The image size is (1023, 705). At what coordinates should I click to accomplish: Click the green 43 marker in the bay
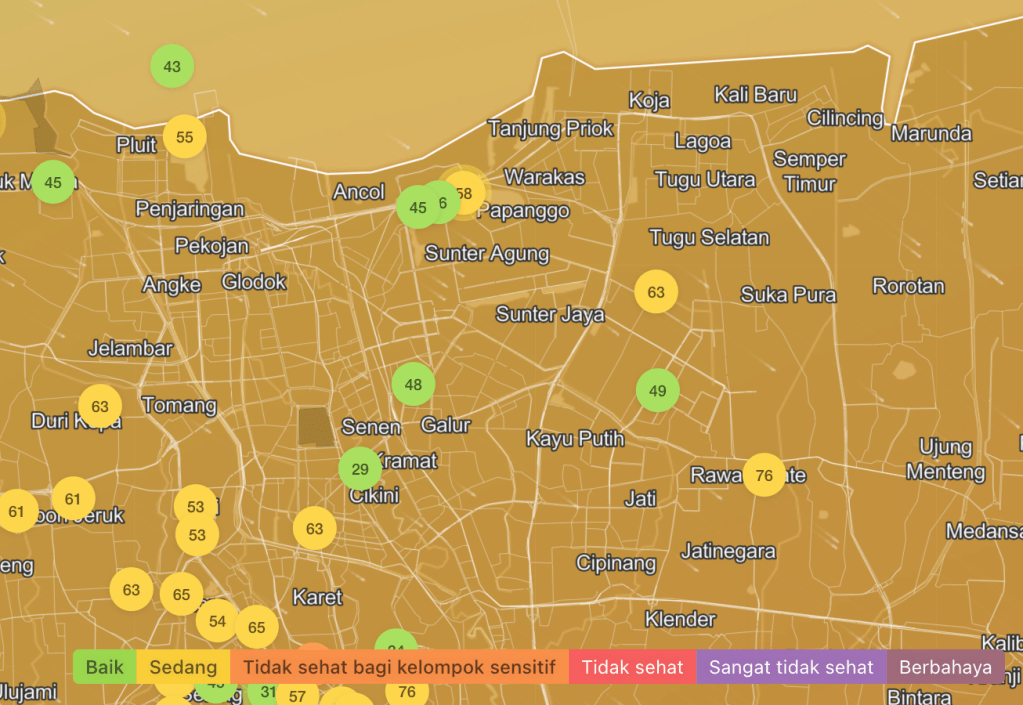[x=172, y=67]
